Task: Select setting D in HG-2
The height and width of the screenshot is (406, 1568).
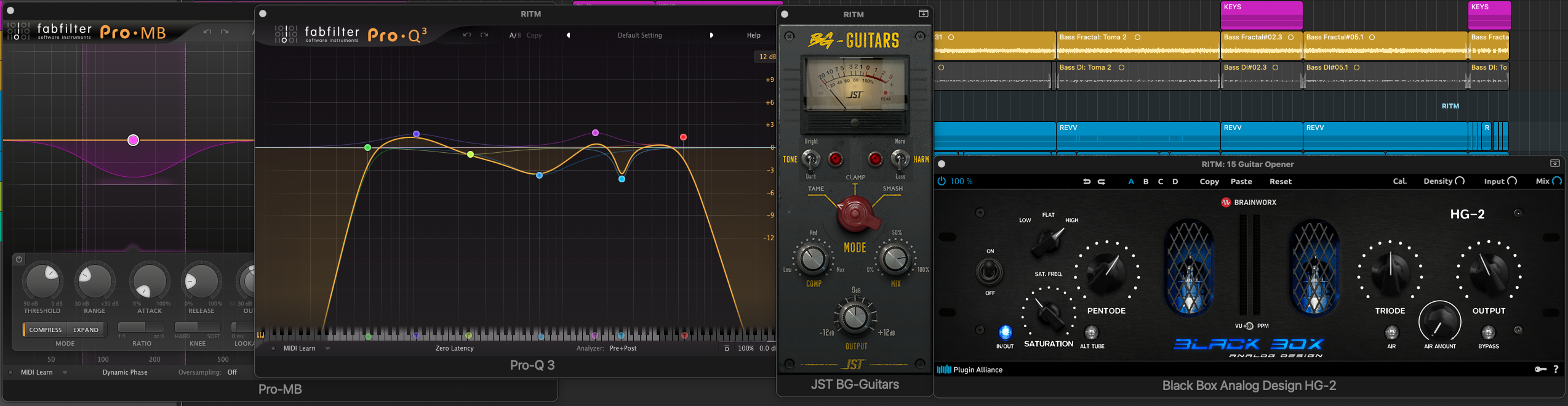Action: tap(1175, 181)
